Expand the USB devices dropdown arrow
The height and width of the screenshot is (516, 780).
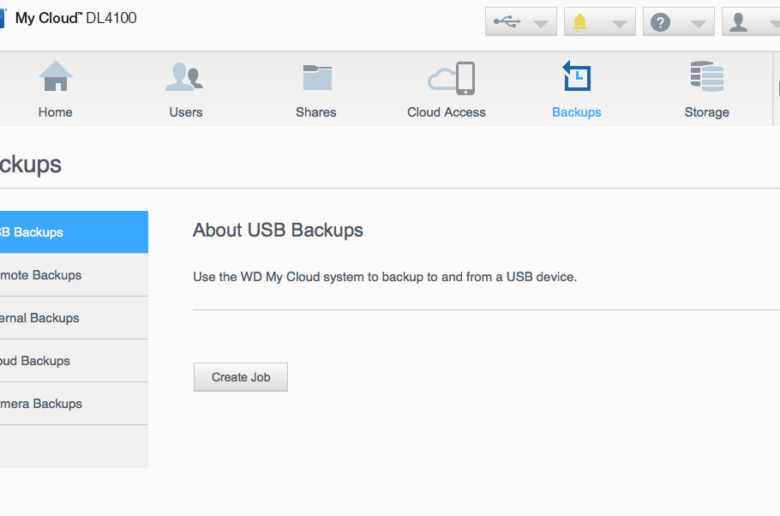(541, 23)
